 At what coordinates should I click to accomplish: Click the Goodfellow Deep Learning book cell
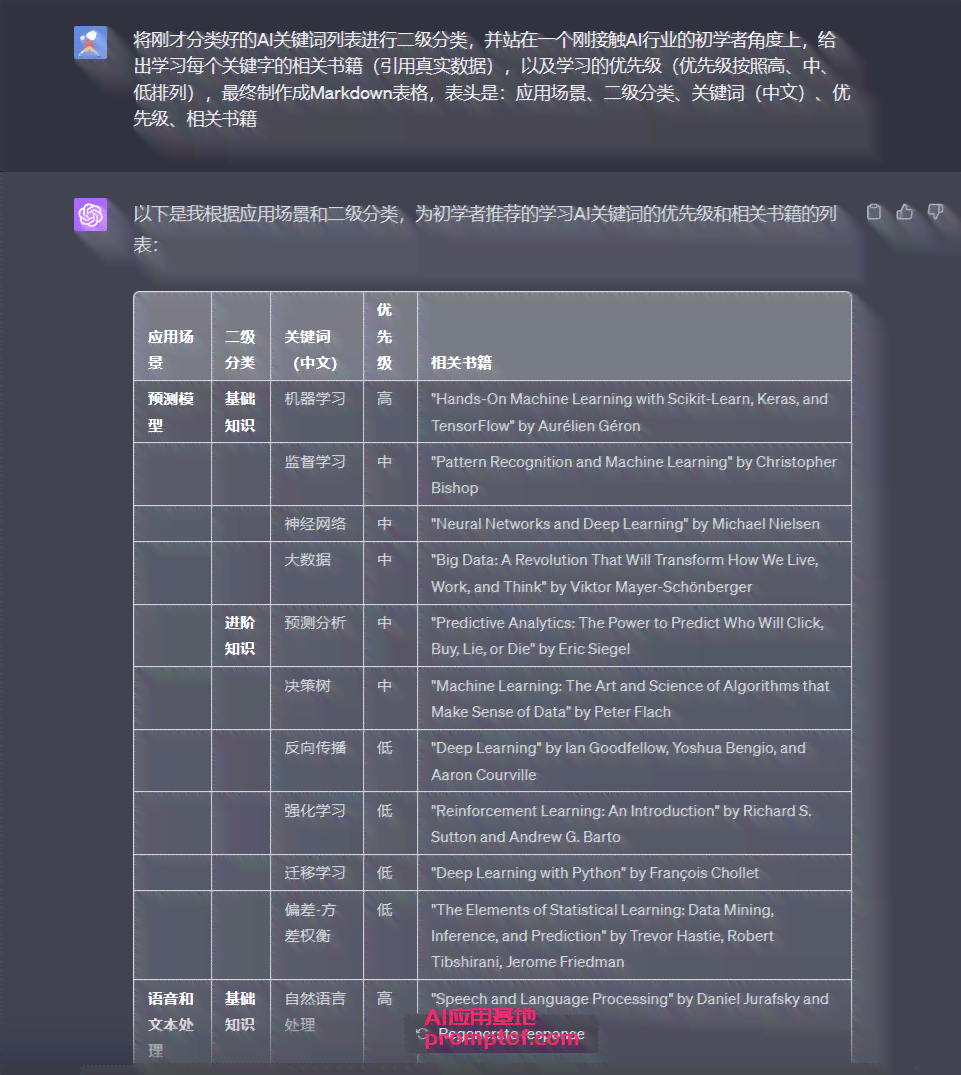tap(634, 761)
